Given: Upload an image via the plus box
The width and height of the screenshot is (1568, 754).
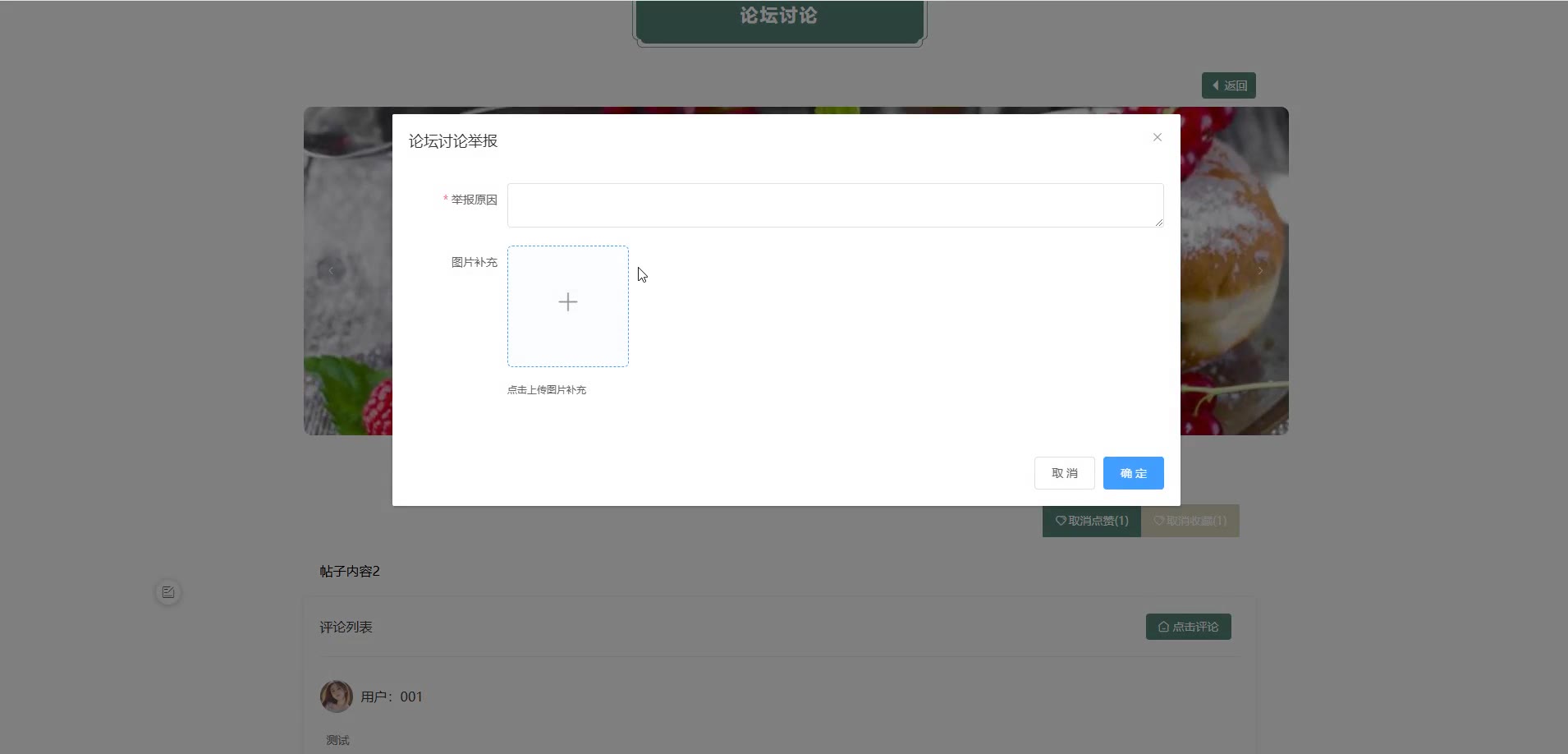Looking at the screenshot, I should click(x=568, y=306).
